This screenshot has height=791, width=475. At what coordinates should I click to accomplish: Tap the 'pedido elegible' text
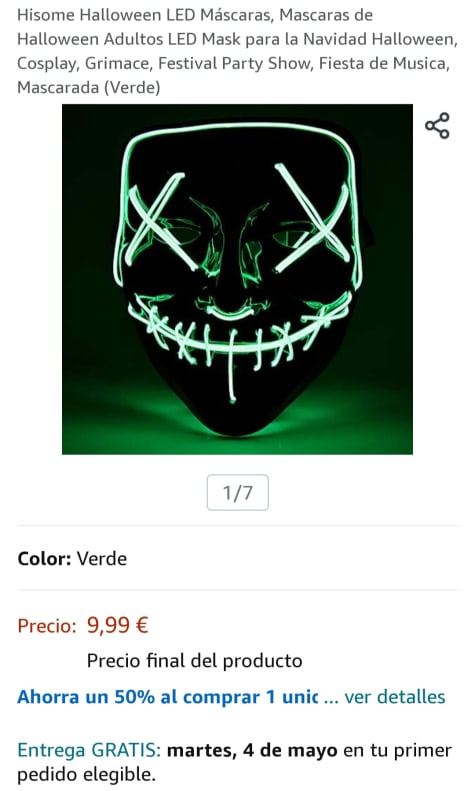tap(86, 774)
